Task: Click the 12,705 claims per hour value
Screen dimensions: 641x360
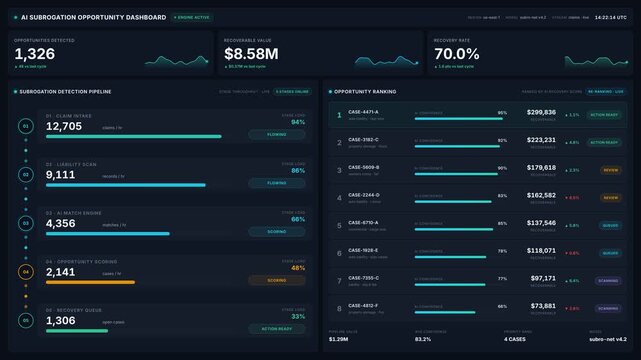Action: pos(64,127)
